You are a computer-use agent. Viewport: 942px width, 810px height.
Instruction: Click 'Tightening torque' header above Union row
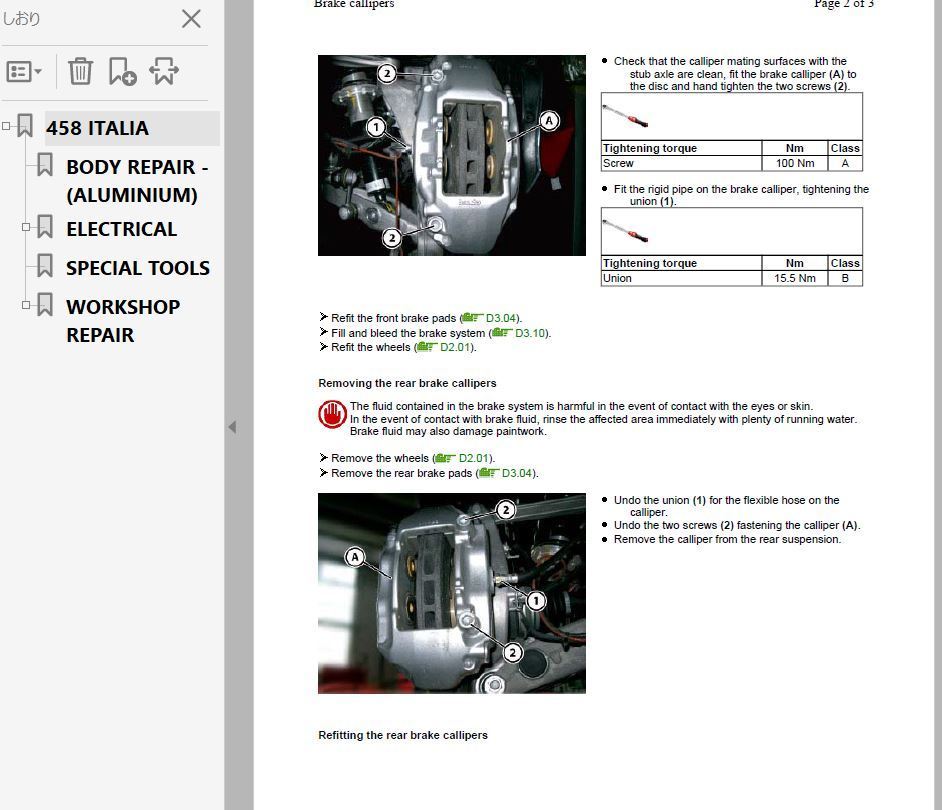[650, 263]
